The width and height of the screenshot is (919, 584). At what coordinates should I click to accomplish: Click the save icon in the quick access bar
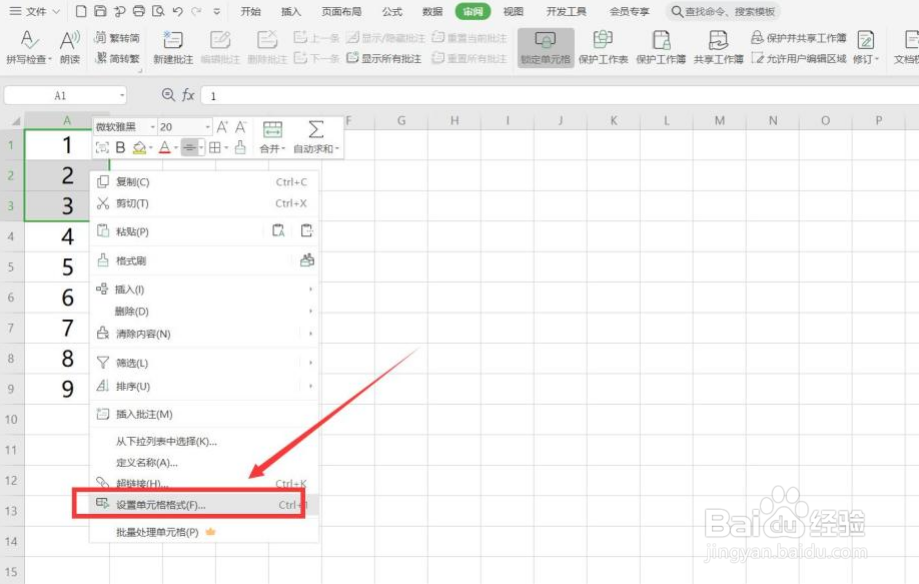[100, 11]
